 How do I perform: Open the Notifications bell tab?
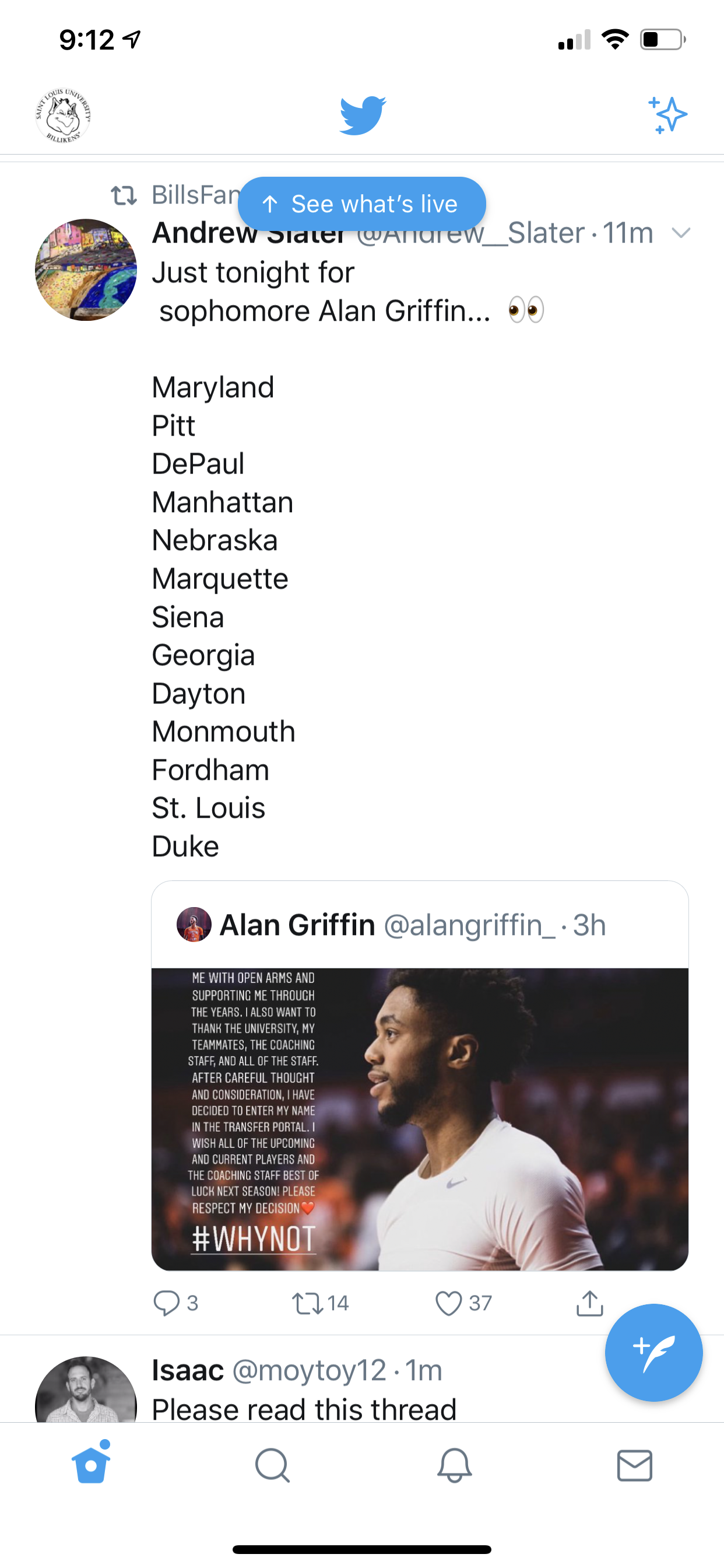click(x=455, y=1465)
